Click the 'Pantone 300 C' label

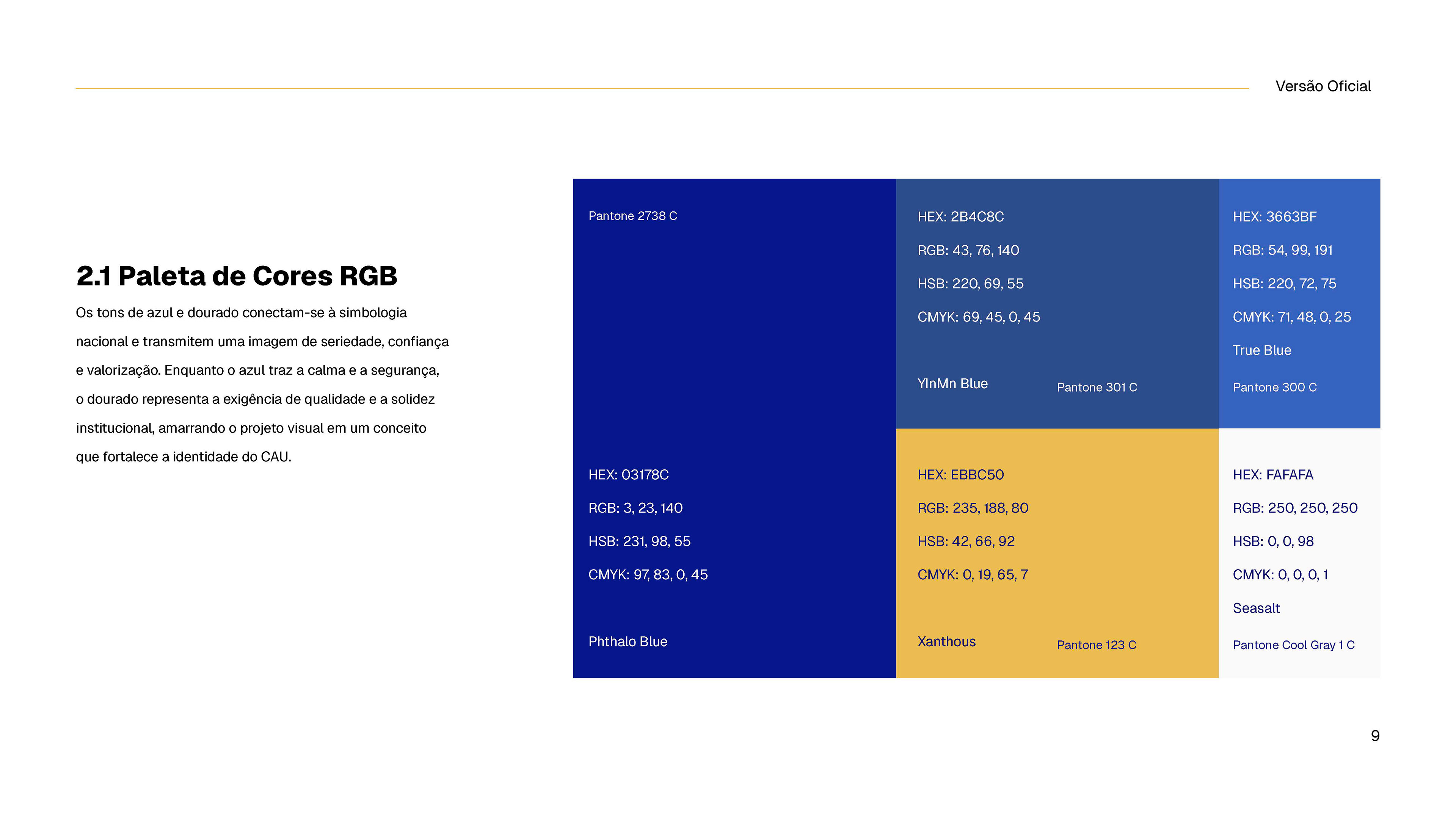(1274, 388)
